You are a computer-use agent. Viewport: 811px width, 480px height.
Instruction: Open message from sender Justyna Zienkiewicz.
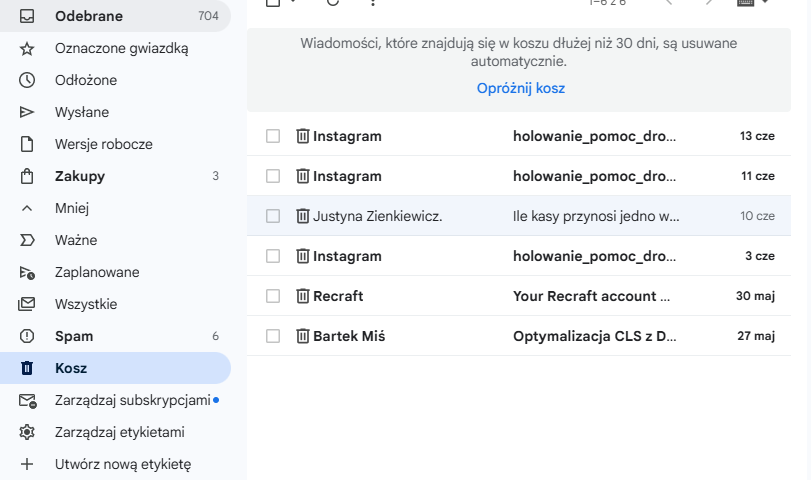pyautogui.click(x=378, y=216)
